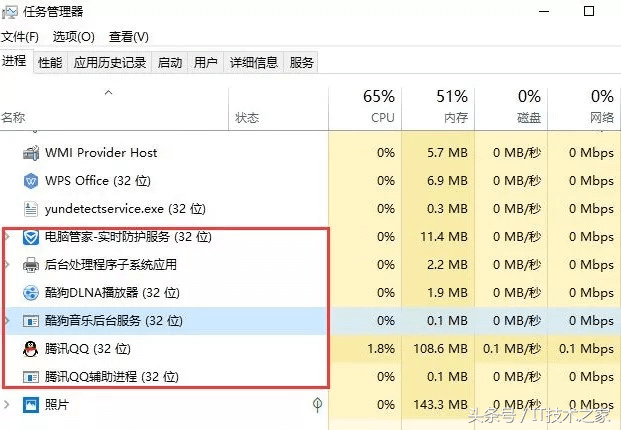Click the 电脑管家 shield icon

point(31,238)
